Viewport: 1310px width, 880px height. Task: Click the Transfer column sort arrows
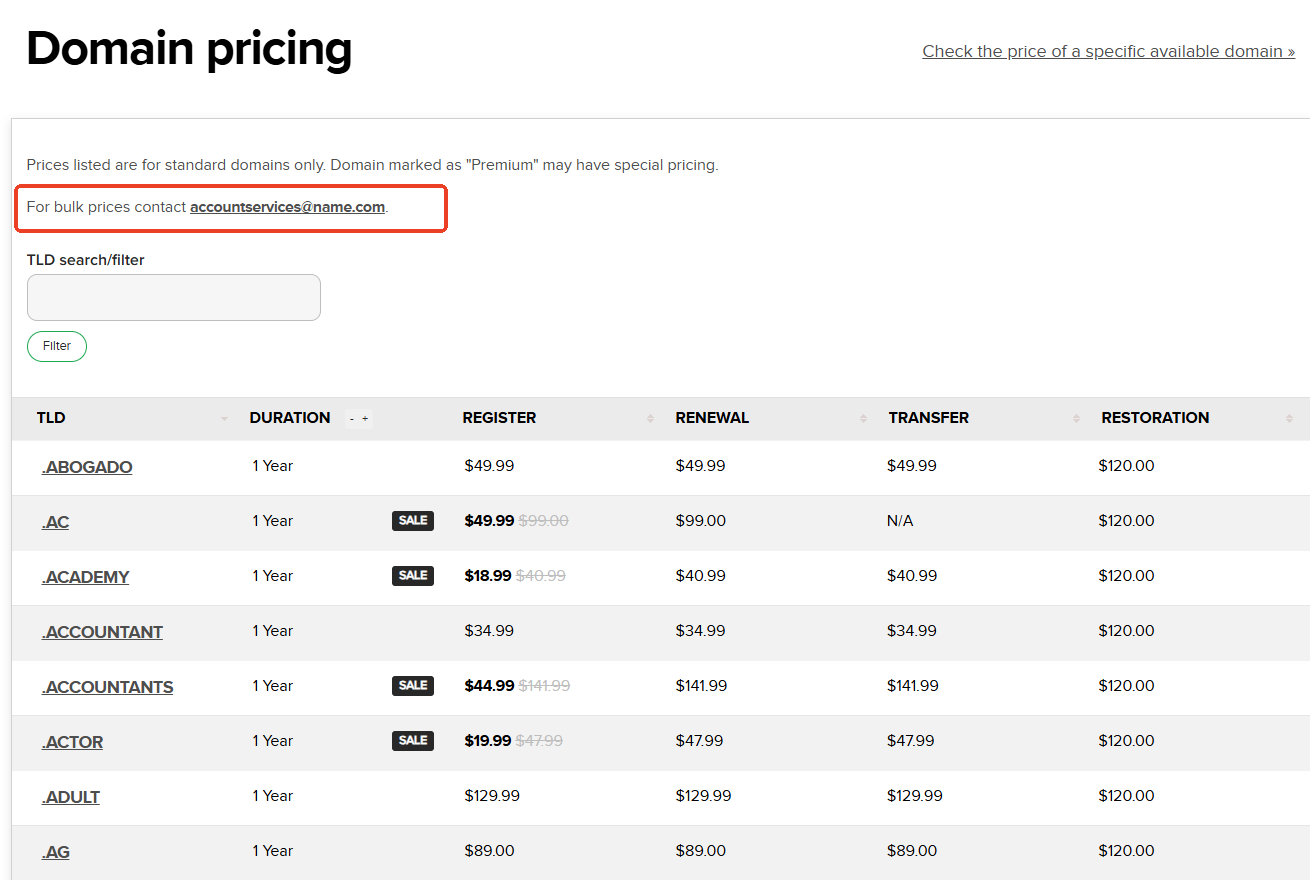coord(1076,419)
